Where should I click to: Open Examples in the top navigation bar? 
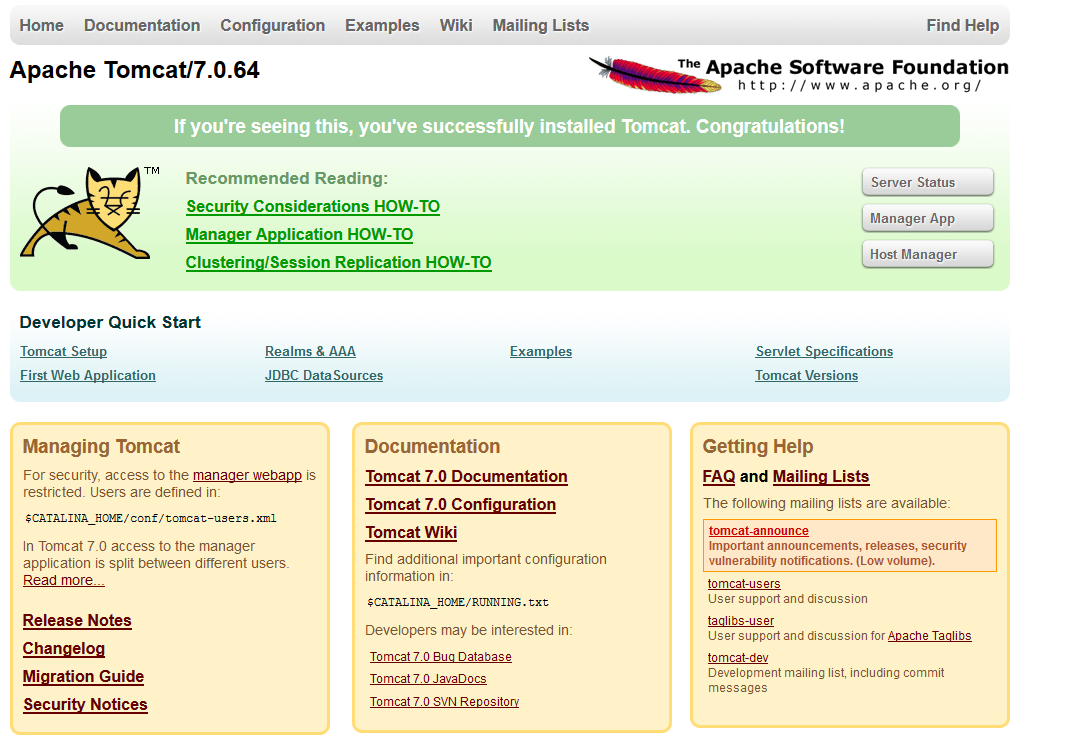[382, 25]
